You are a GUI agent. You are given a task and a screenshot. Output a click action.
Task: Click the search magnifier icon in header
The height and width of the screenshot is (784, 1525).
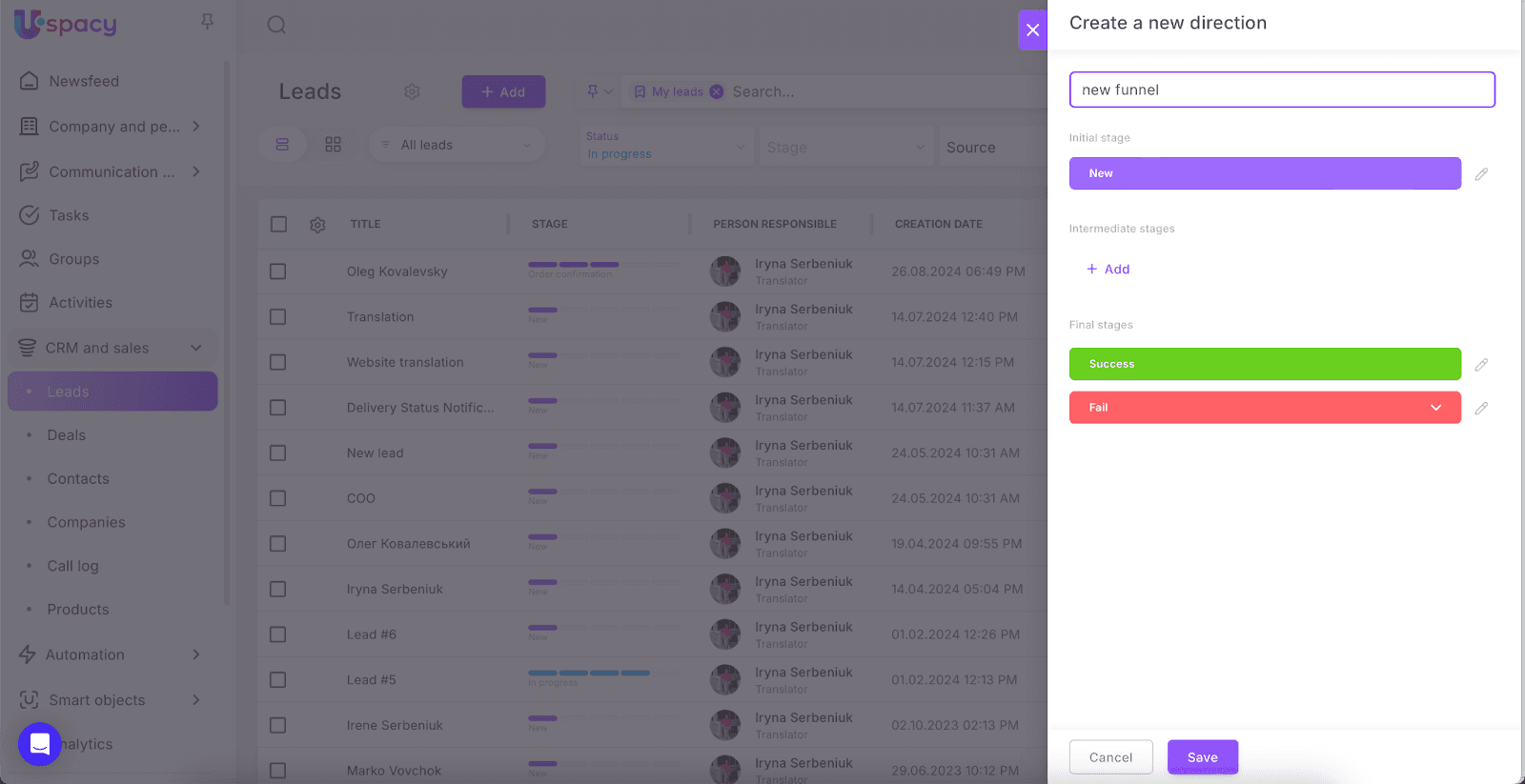point(276,25)
